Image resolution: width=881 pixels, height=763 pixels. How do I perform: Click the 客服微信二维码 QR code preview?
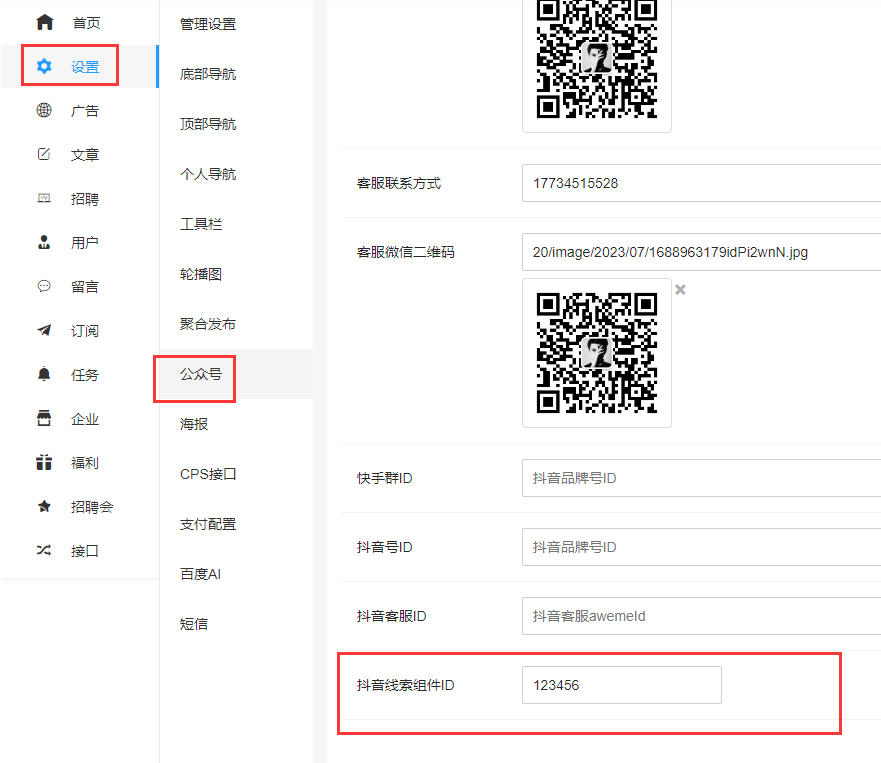(x=597, y=353)
